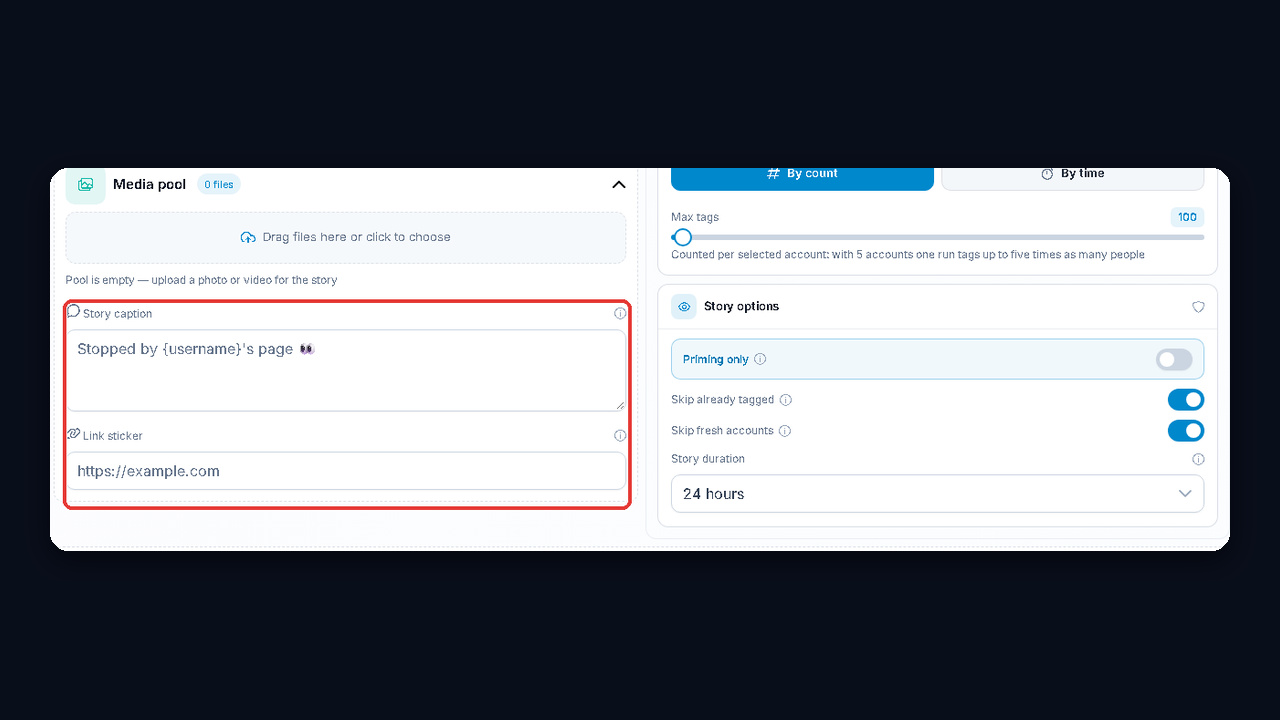Click the heart icon in Story options header
The image size is (1280, 720).
coord(1198,307)
